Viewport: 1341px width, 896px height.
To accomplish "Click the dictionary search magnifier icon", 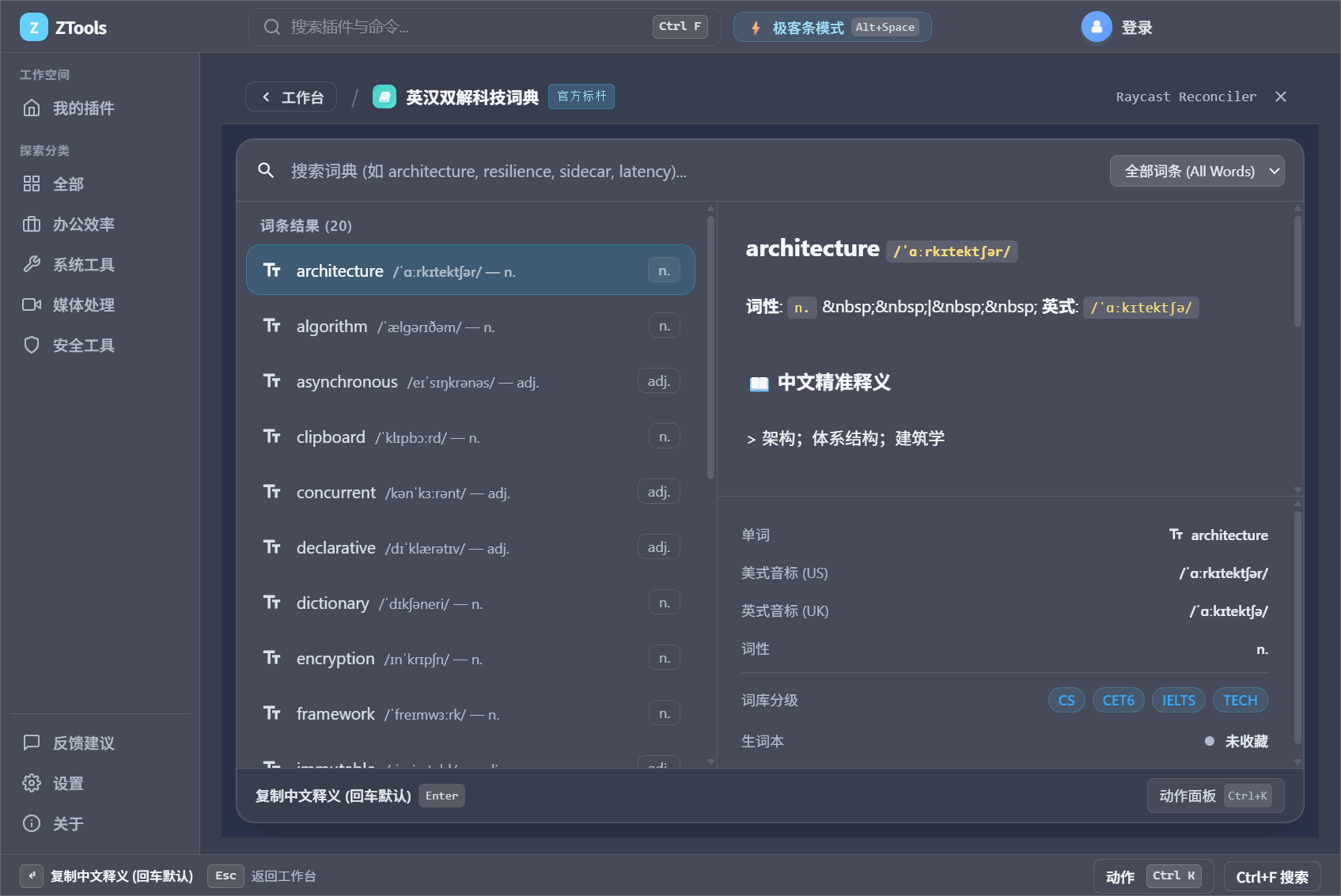I will coord(266,171).
